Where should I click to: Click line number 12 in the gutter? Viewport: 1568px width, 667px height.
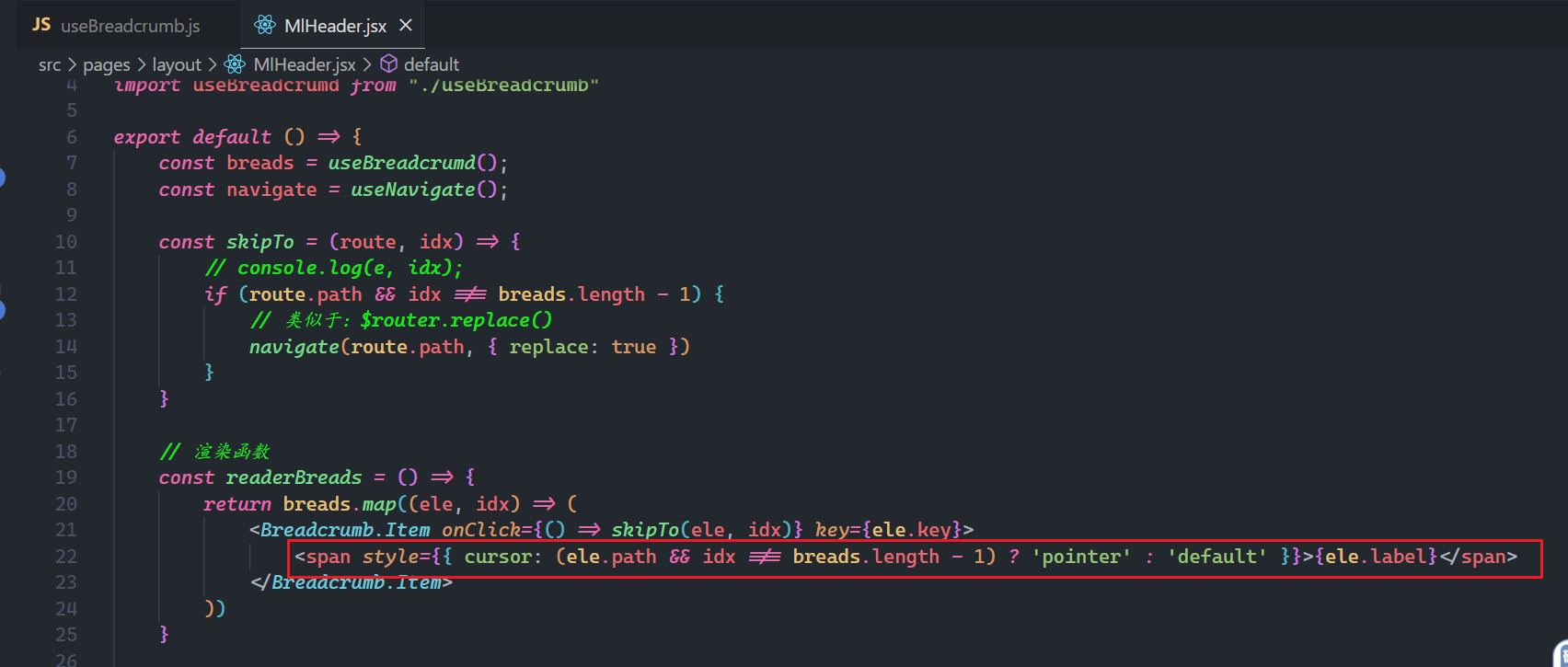66,293
